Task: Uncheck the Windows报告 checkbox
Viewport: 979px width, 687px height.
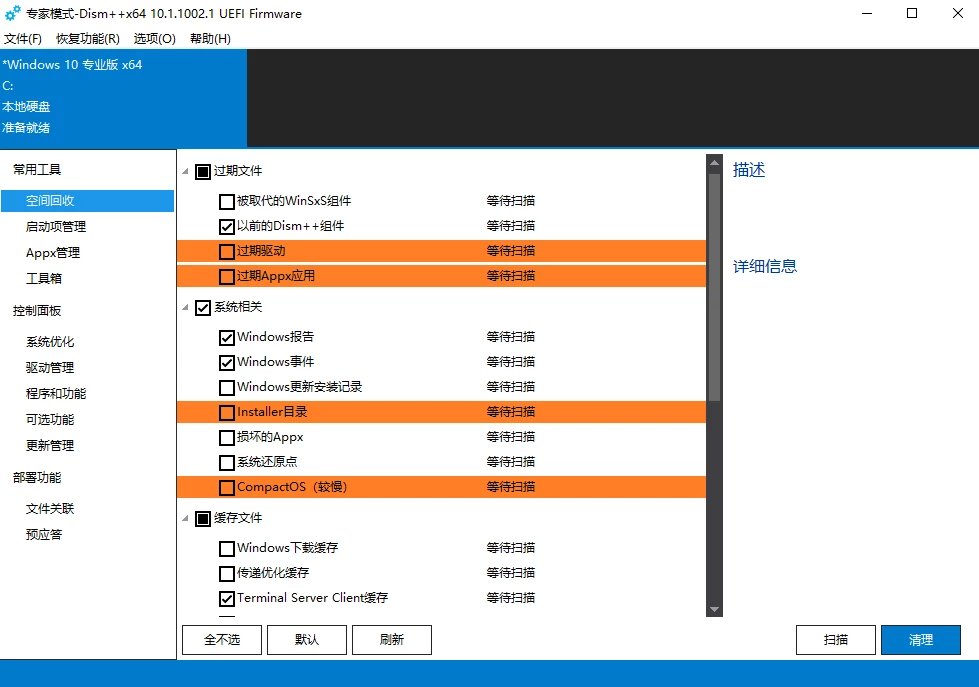Action: (227, 338)
